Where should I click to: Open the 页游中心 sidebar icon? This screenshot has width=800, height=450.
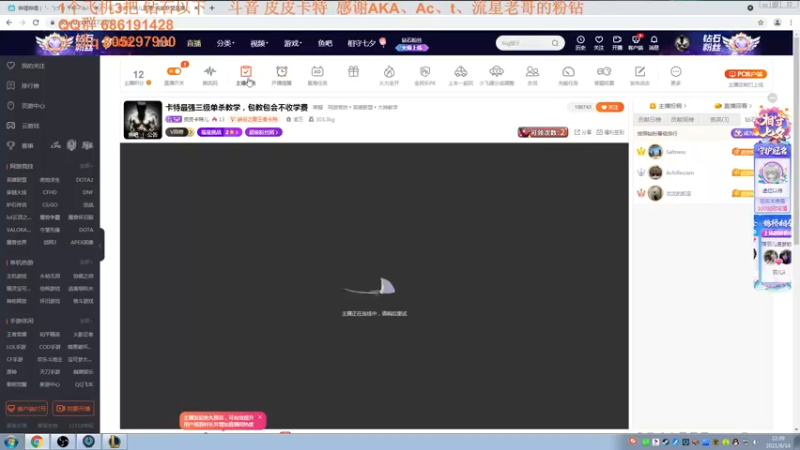click(11, 106)
